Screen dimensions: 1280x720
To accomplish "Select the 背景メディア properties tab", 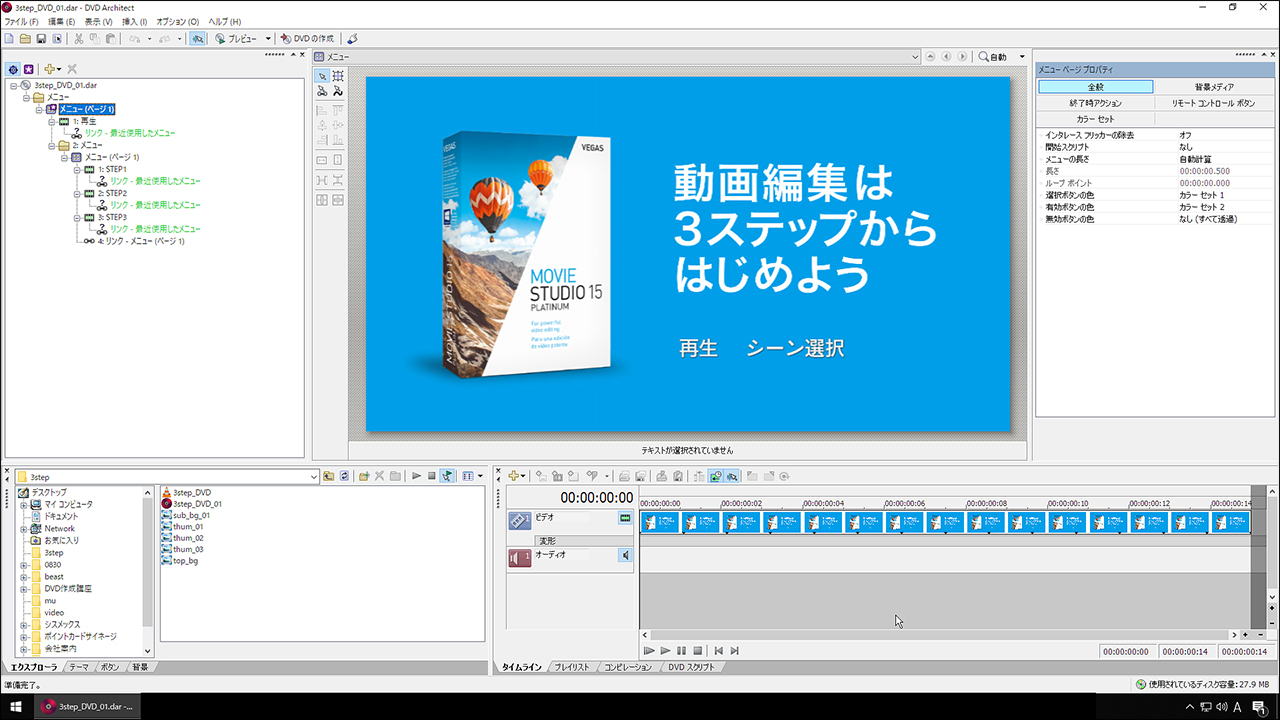I will pos(1214,87).
